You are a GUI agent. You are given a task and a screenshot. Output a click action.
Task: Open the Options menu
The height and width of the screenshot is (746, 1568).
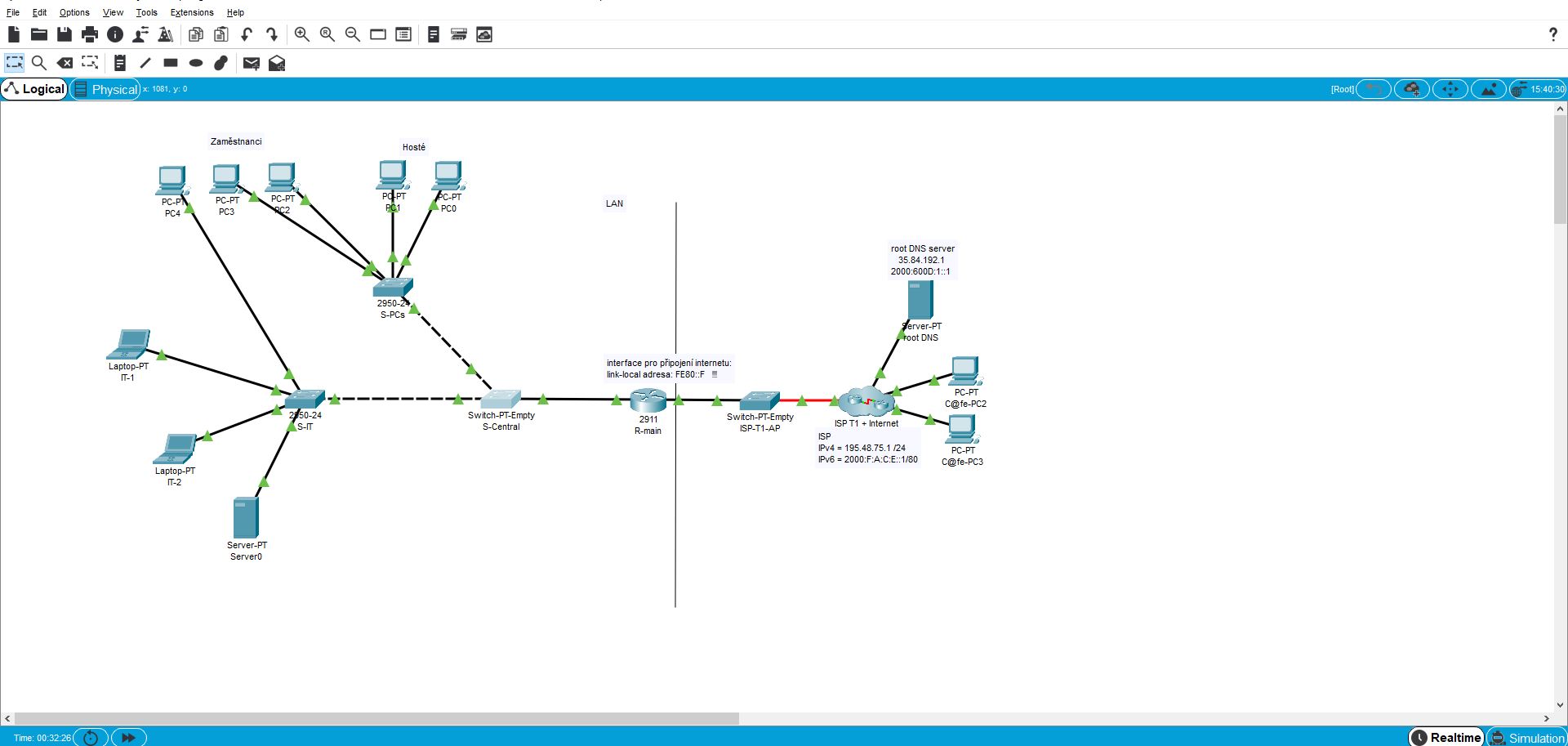click(x=73, y=12)
